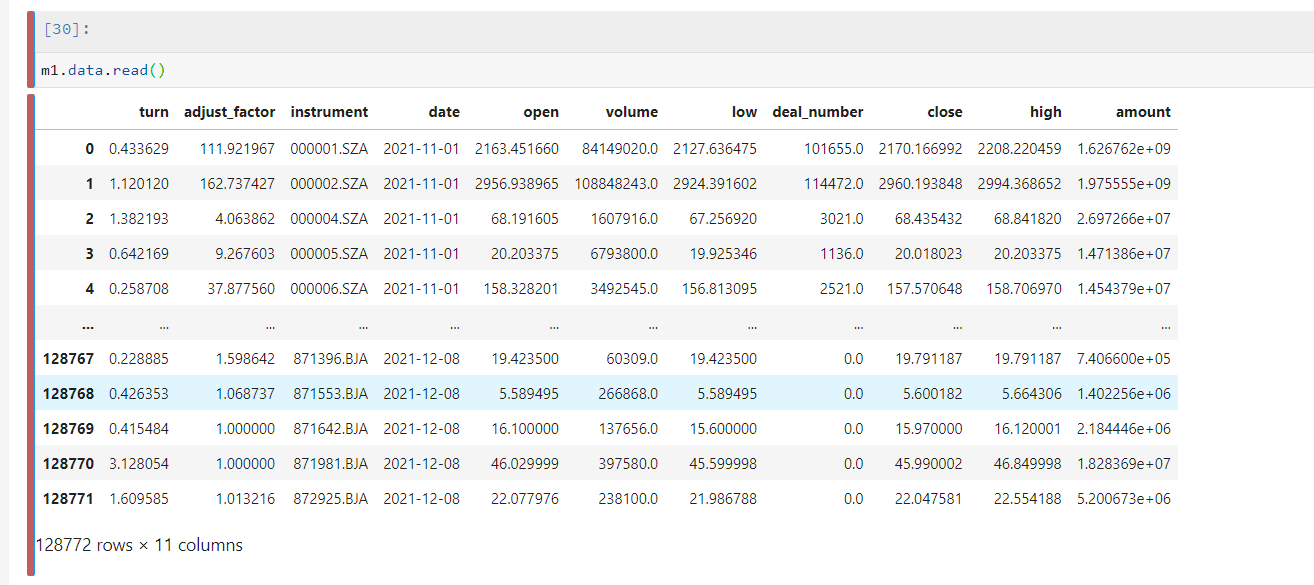Select adjust_factor value 162.737427
1314x585 pixels.
pos(235,184)
